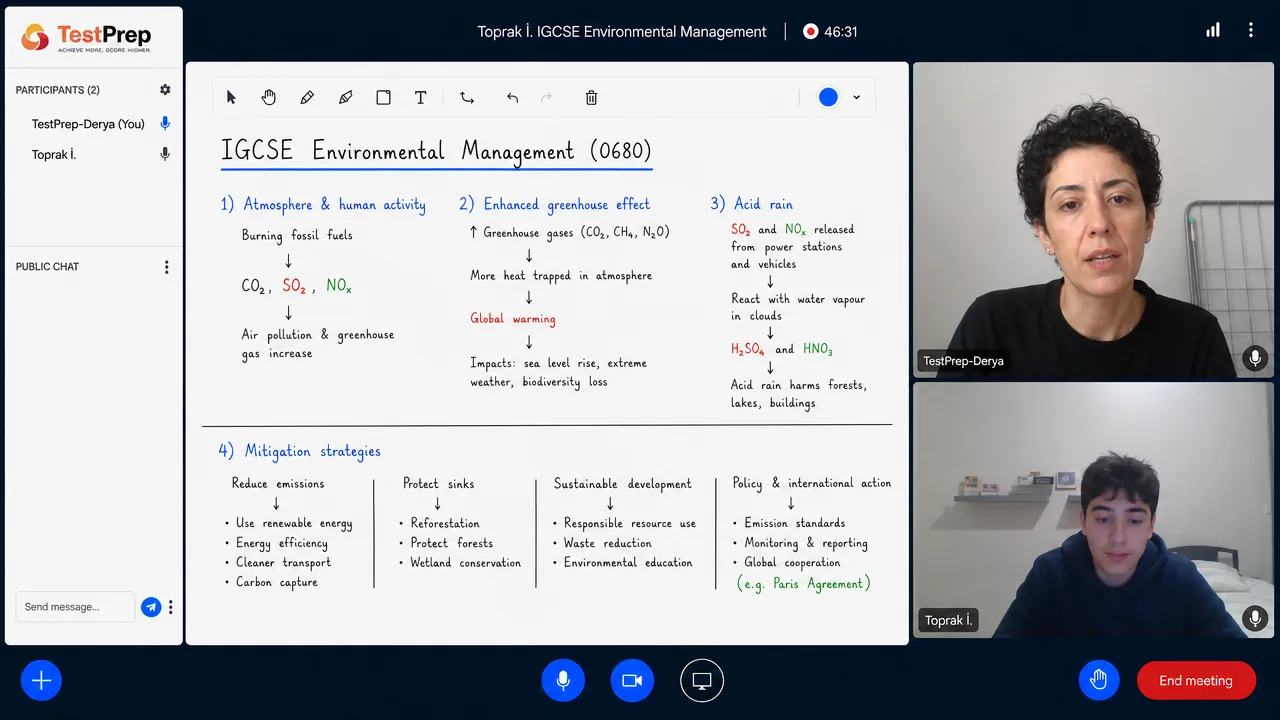This screenshot has width=1280, height=720.
Task: Click the recording indicator dot
Action: coord(810,31)
